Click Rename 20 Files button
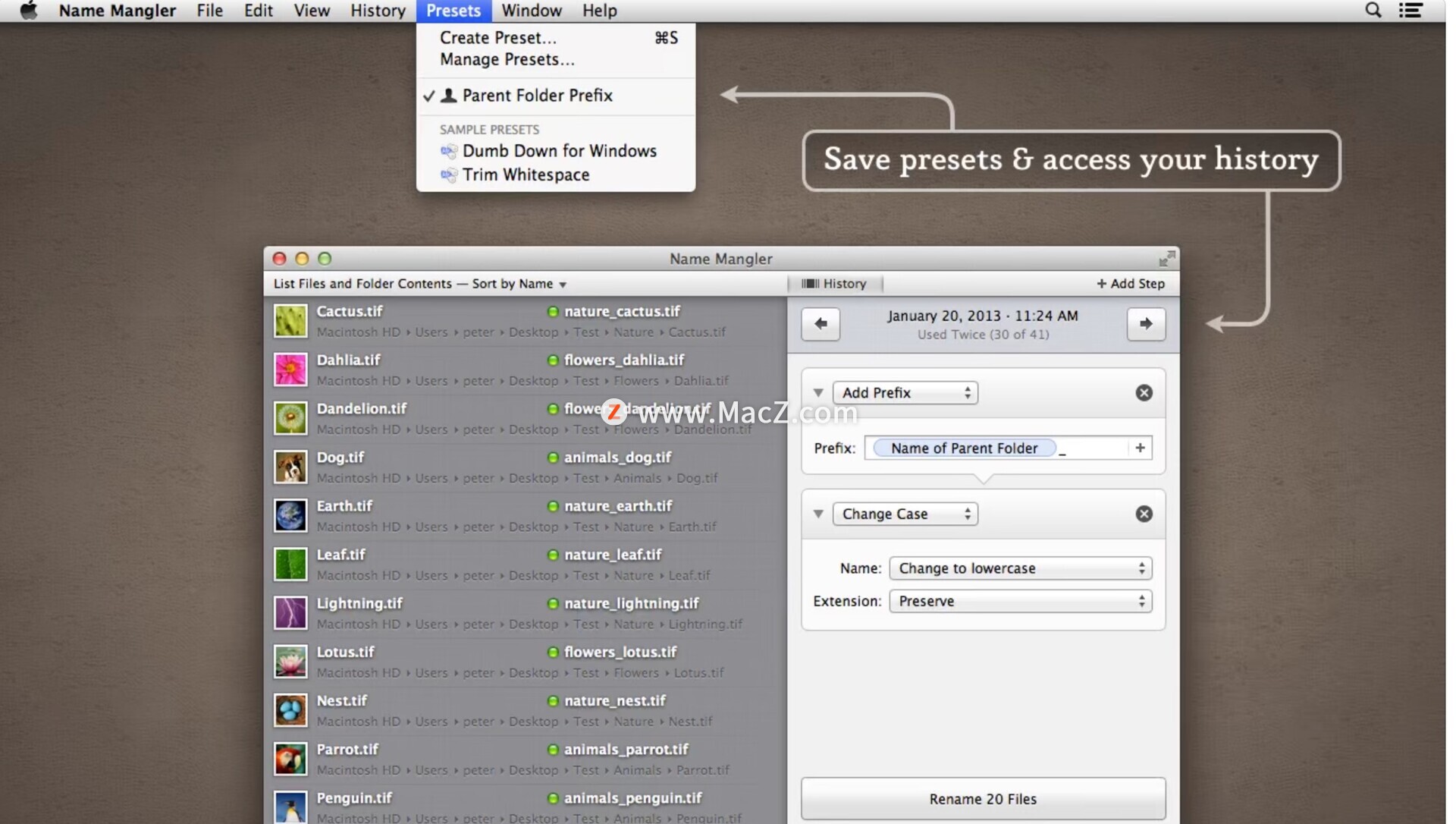 pos(983,799)
